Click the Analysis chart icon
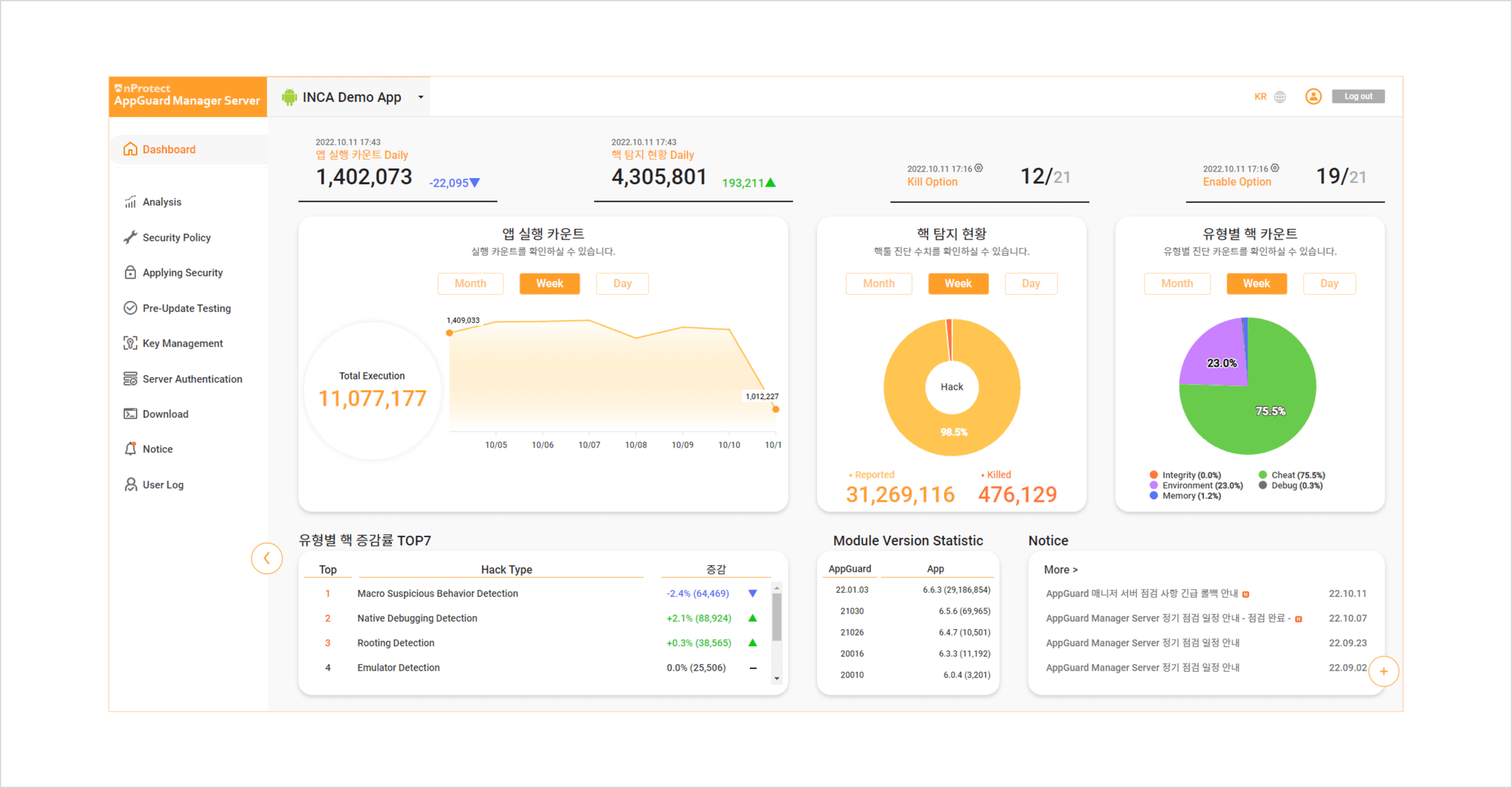1512x788 pixels. pyautogui.click(x=130, y=202)
